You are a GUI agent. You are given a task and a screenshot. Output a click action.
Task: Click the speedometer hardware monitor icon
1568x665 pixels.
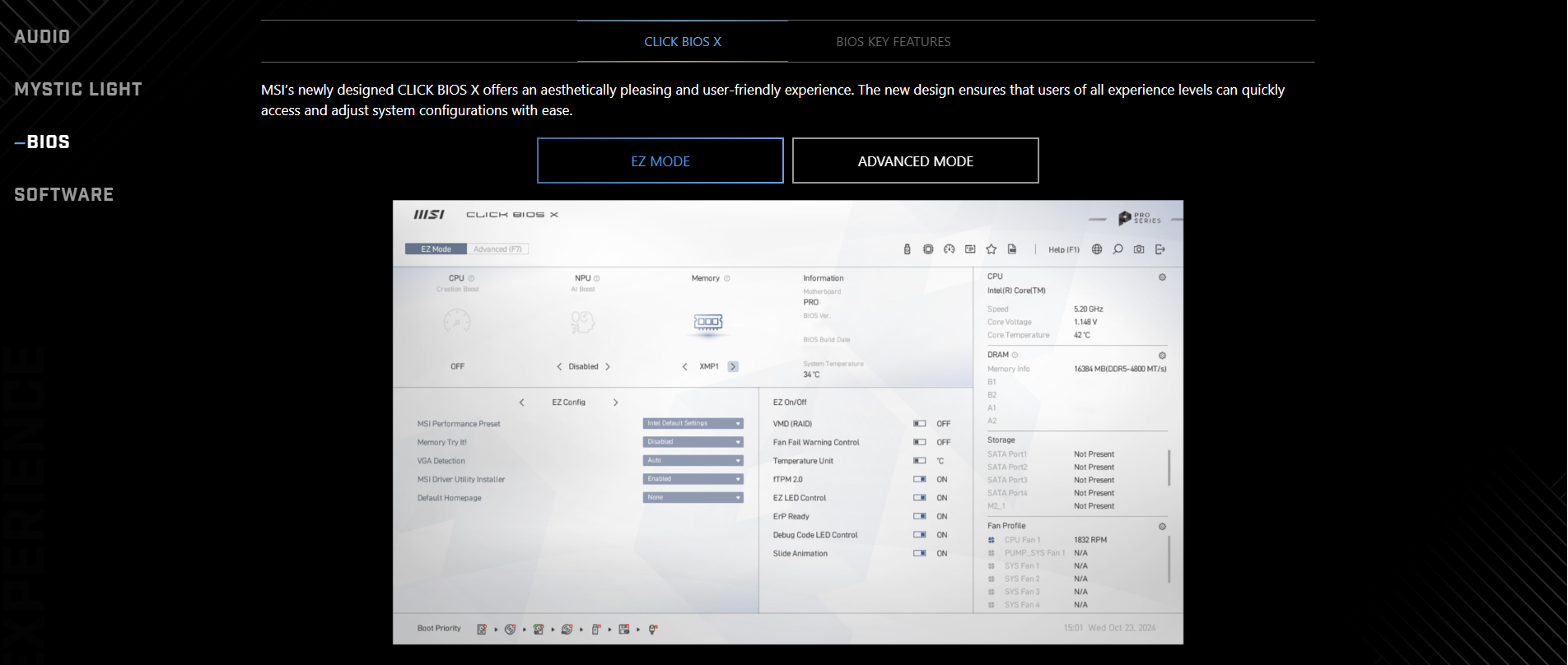point(949,249)
